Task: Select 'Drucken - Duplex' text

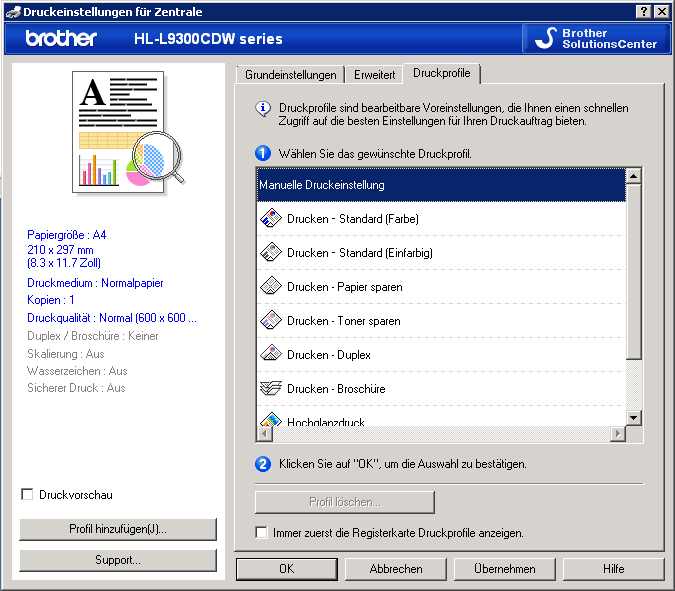Action: pyautogui.click(x=329, y=355)
